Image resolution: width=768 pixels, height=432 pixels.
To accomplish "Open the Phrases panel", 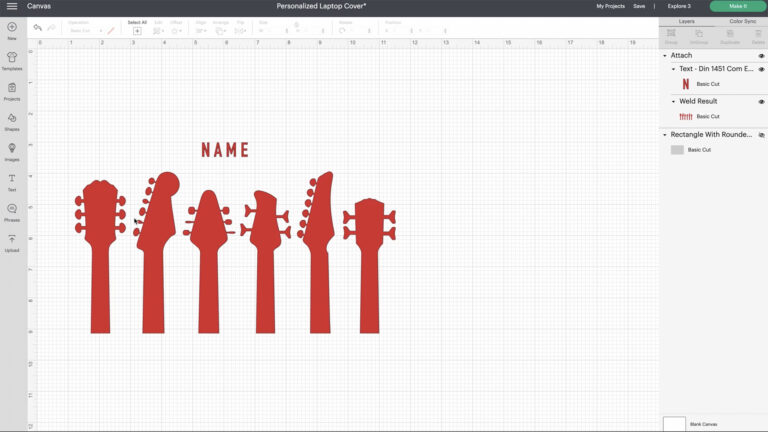I will click(12, 213).
